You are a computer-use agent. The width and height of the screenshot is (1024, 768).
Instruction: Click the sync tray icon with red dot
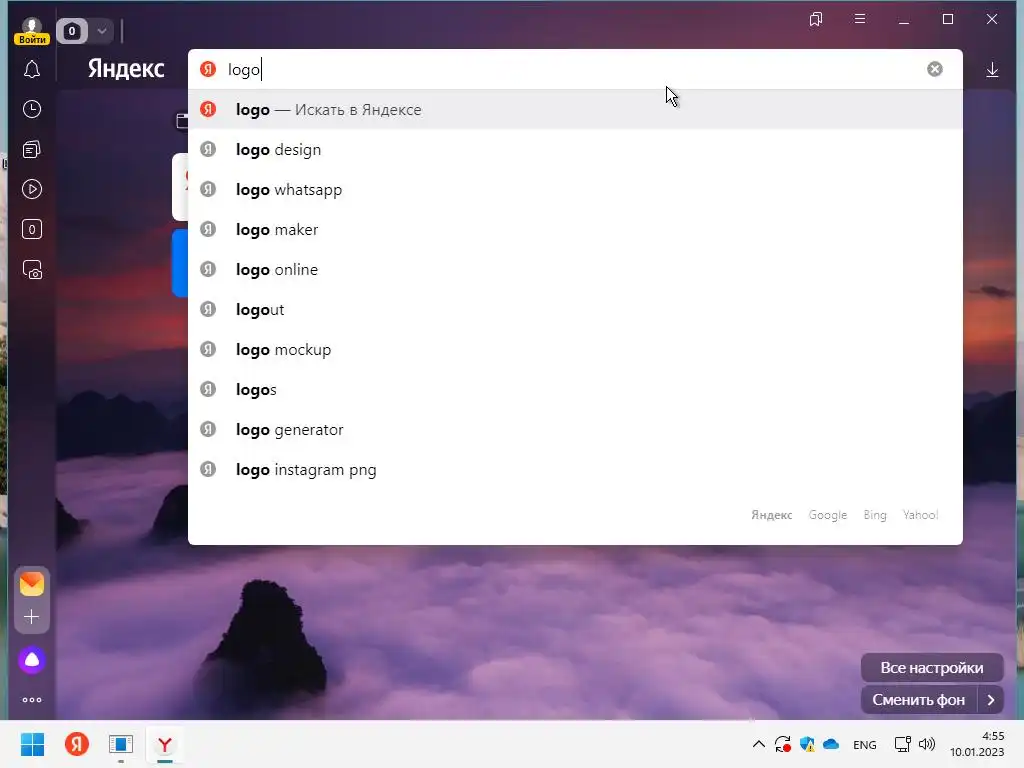point(782,744)
